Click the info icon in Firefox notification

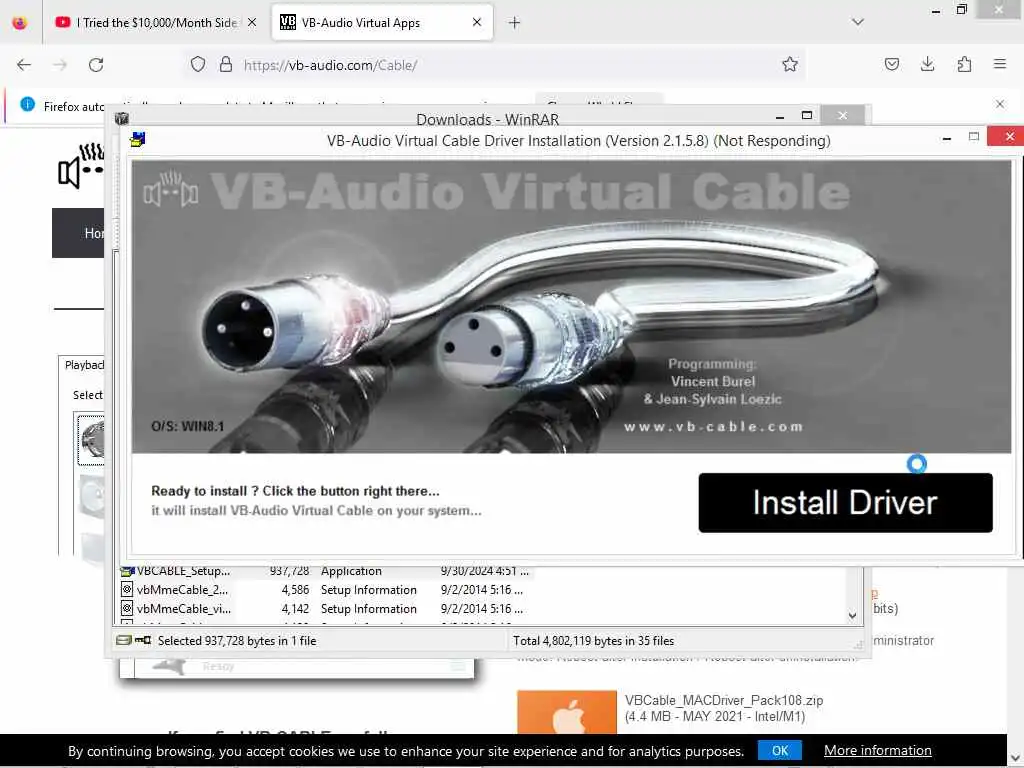click(27, 104)
